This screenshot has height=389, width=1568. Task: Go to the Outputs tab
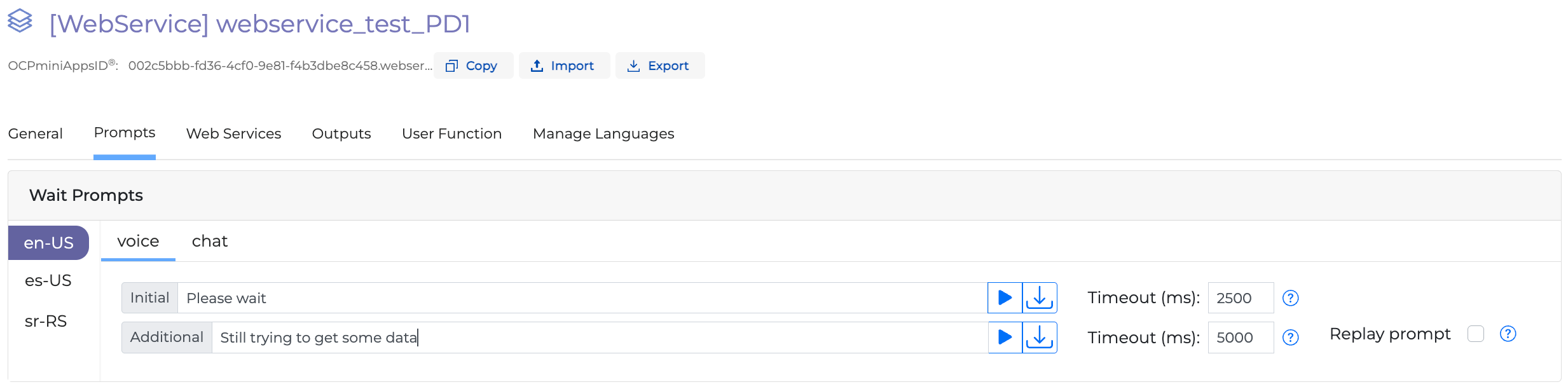click(x=341, y=133)
